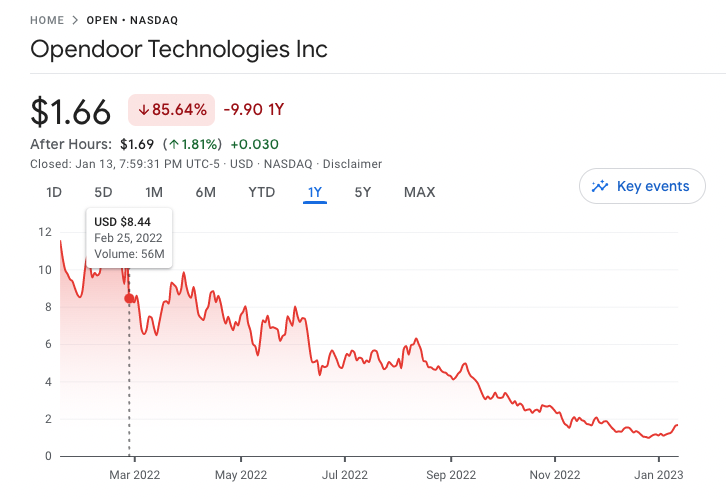Open the Disclaimer link
This screenshot has height=499, width=726.
click(351, 164)
